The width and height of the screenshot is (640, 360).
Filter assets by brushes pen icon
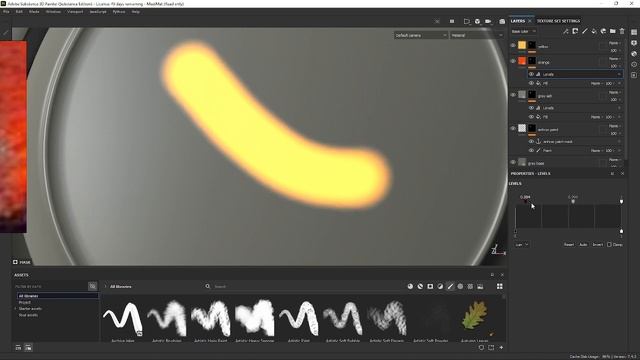(x=450, y=287)
